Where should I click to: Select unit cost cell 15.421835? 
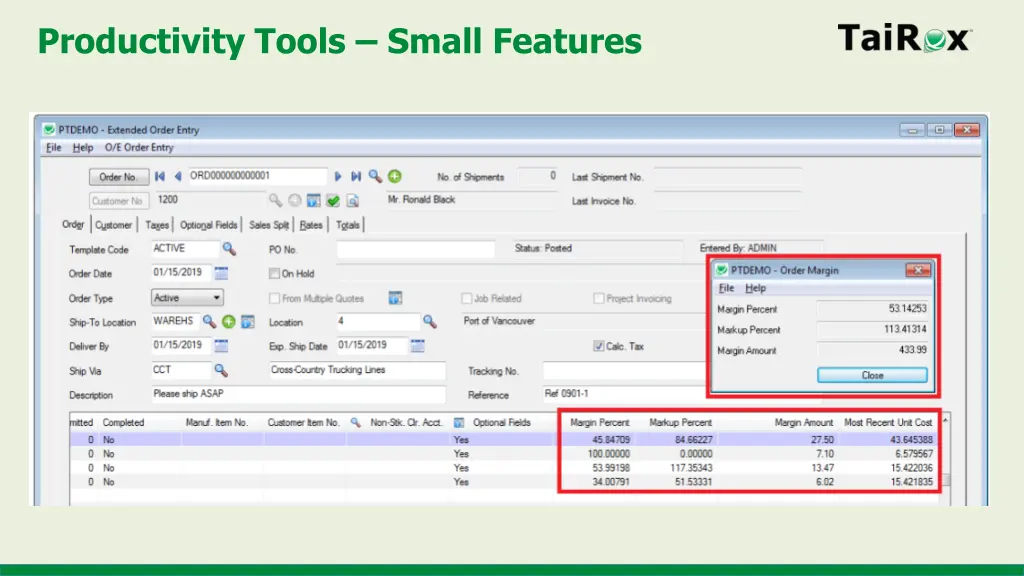click(x=912, y=481)
